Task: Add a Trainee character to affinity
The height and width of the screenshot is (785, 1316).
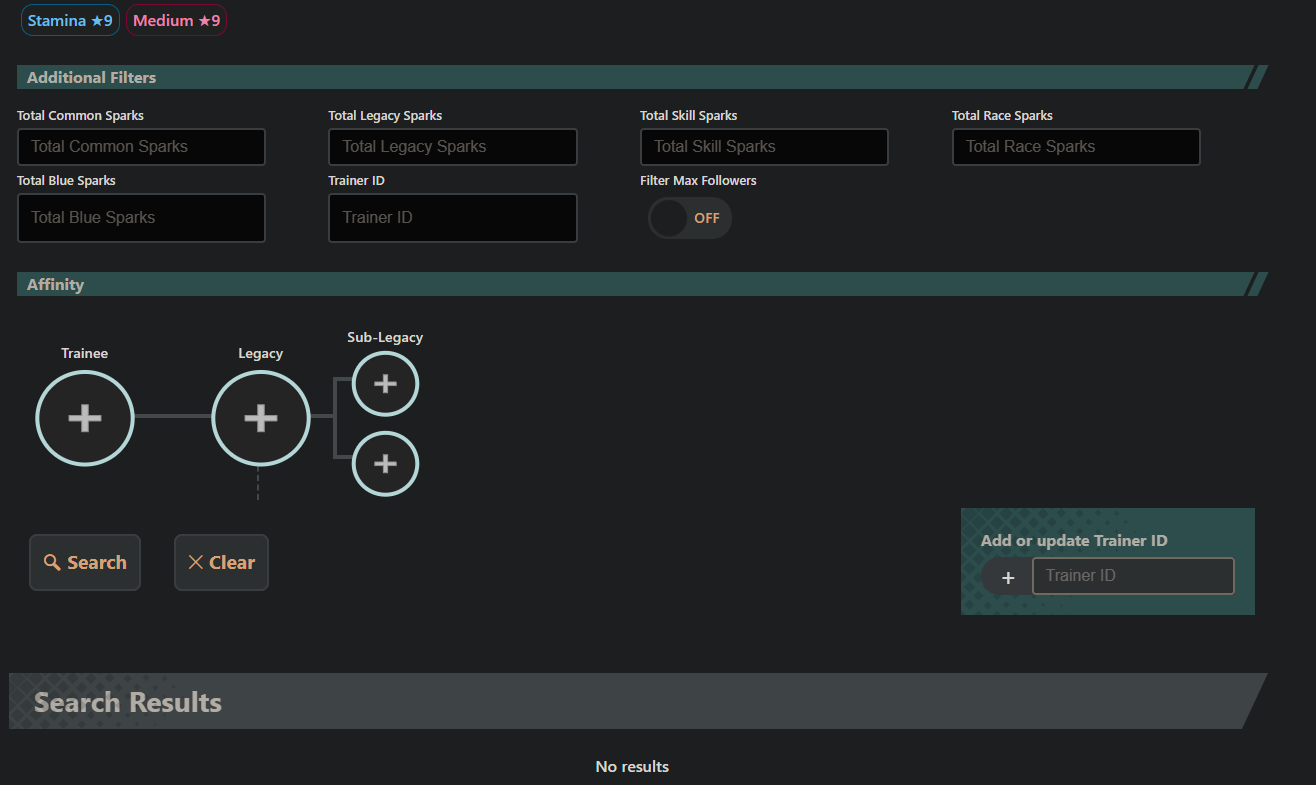Action: (85, 418)
